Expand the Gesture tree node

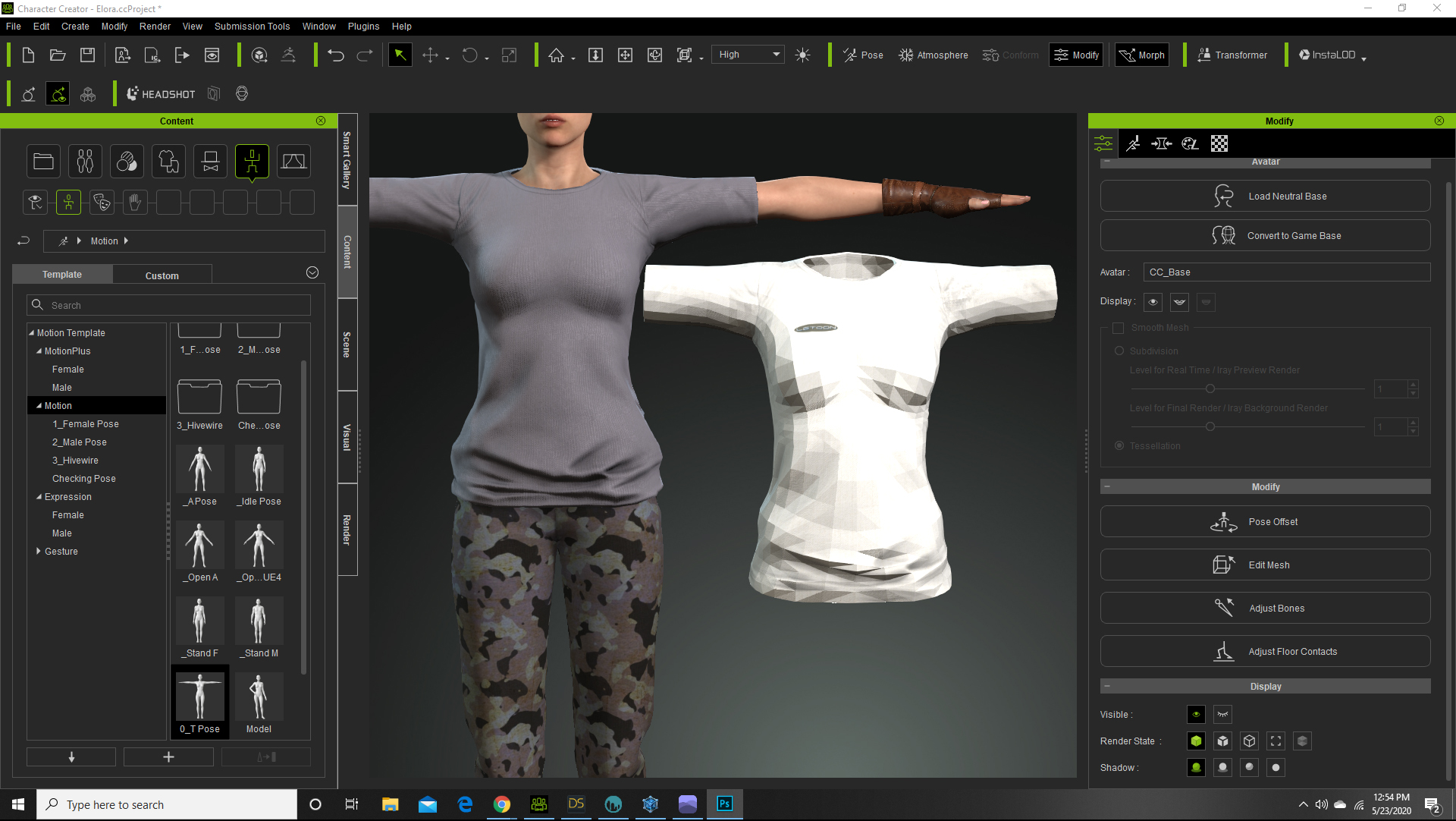pos(39,551)
